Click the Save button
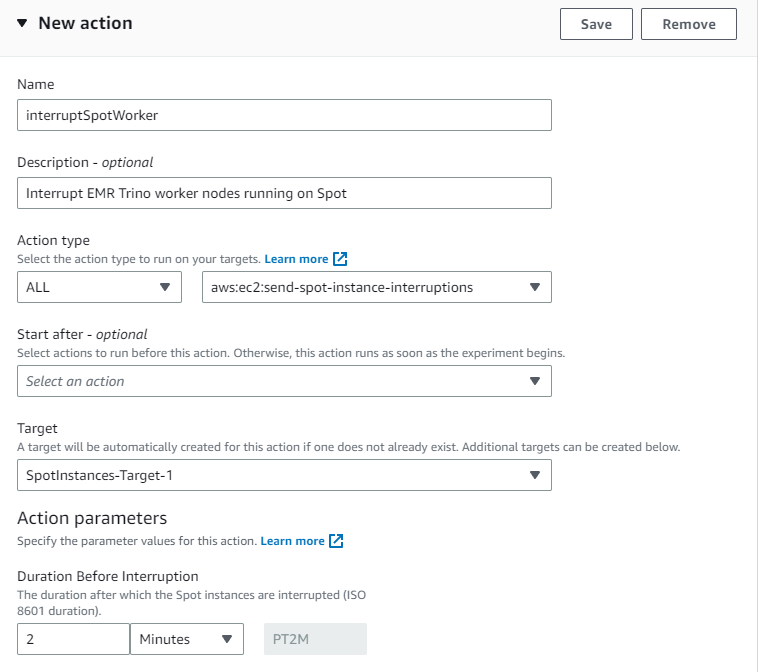758x672 pixels. click(x=596, y=24)
